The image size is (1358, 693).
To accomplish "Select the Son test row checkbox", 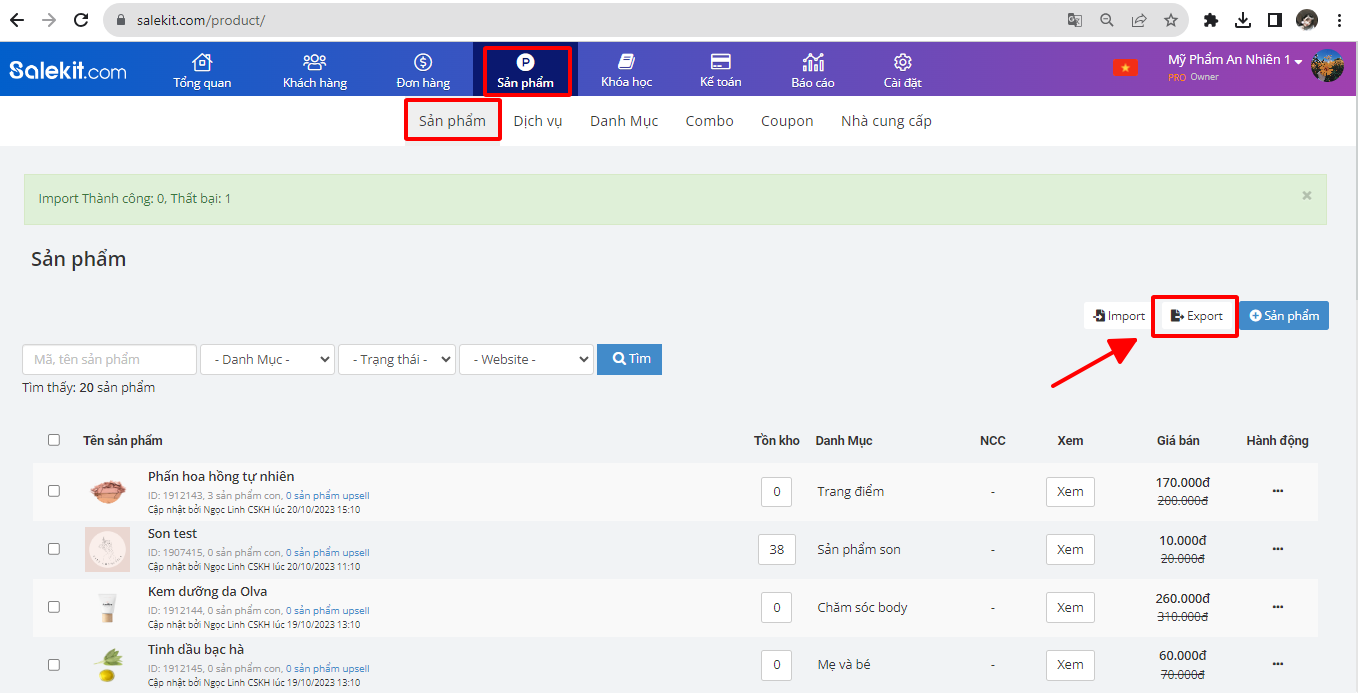I will pos(54,549).
